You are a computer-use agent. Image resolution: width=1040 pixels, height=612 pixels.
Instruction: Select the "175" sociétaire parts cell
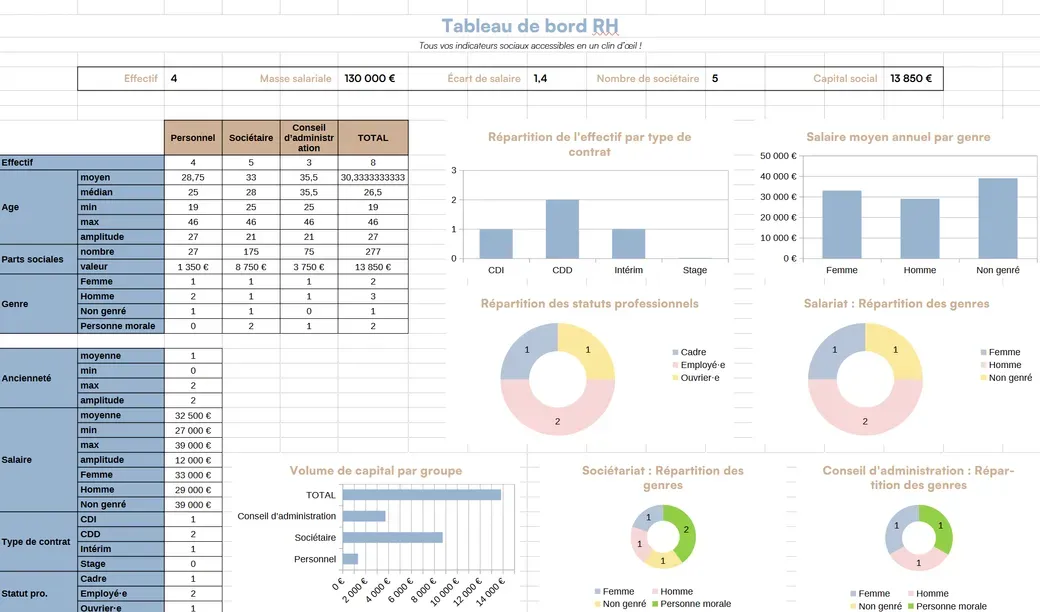(251, 251)
